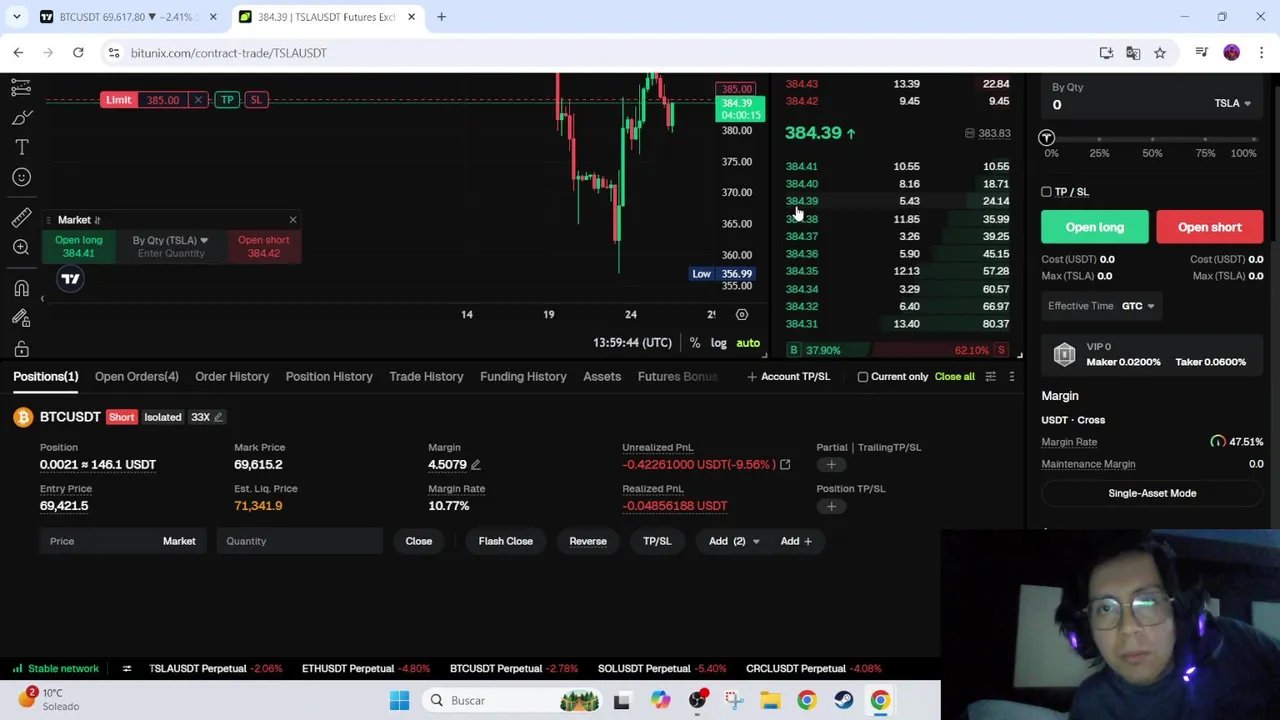Edit margin 4.5079 pencil icon

point(476,465)
